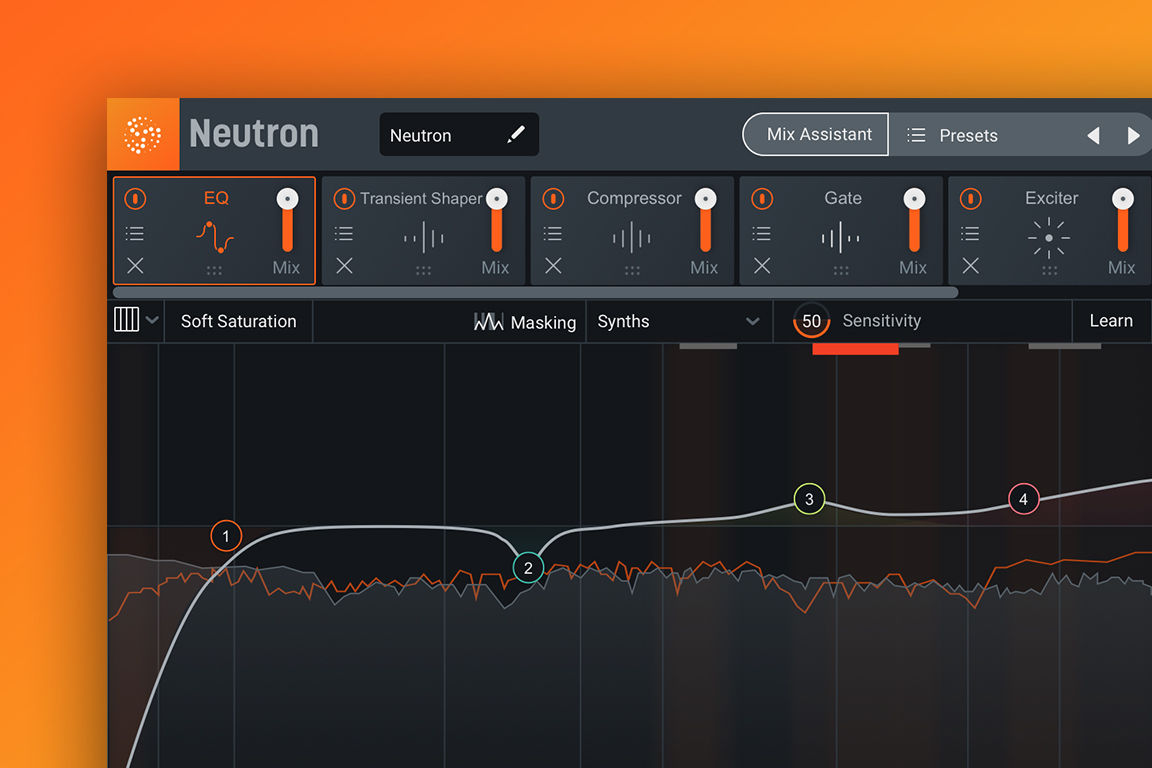Select EQ band node 2
The image size is (1152, 768).
tap(528, 567)
